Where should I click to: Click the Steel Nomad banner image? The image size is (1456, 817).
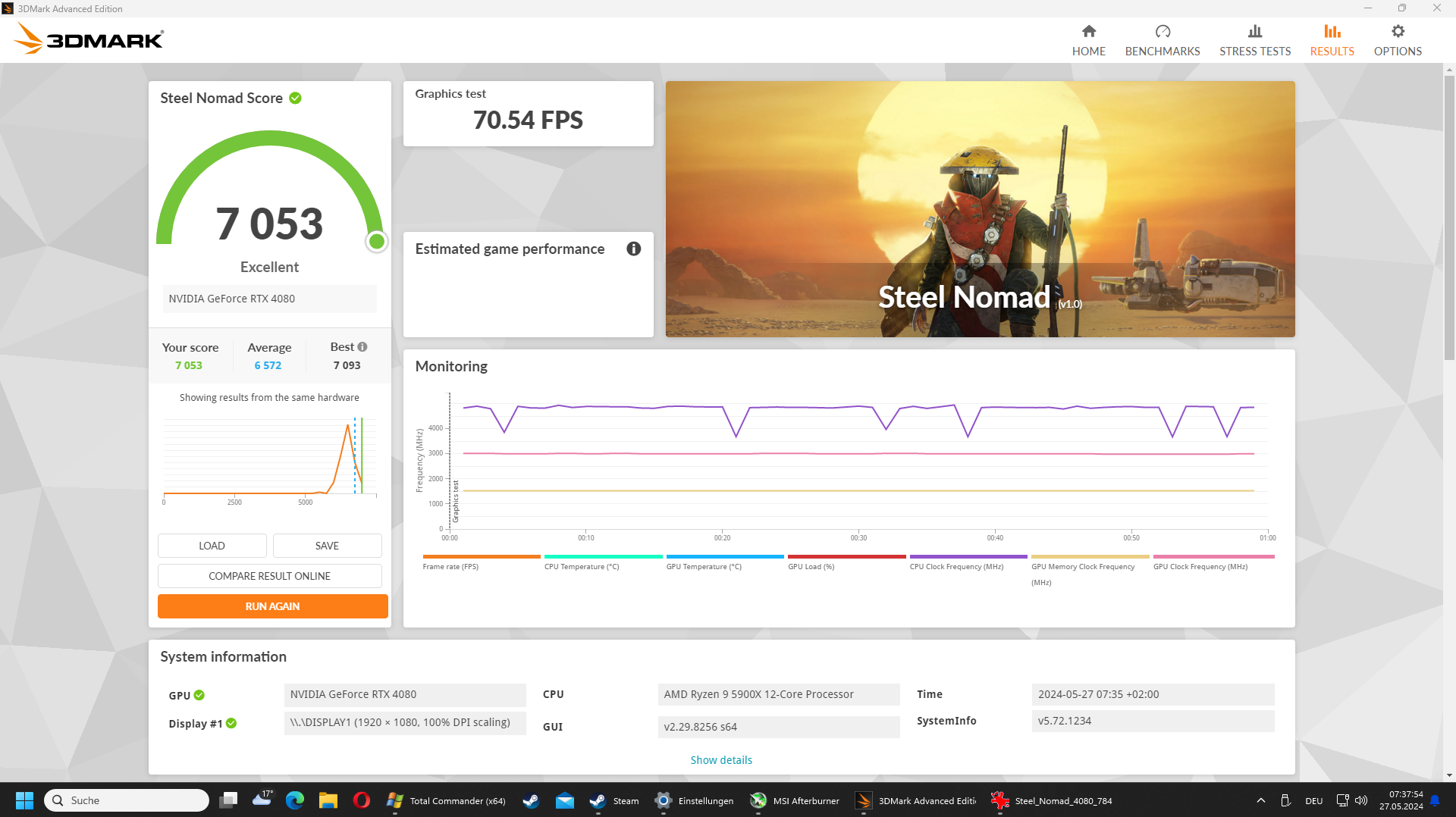(980, 209)
